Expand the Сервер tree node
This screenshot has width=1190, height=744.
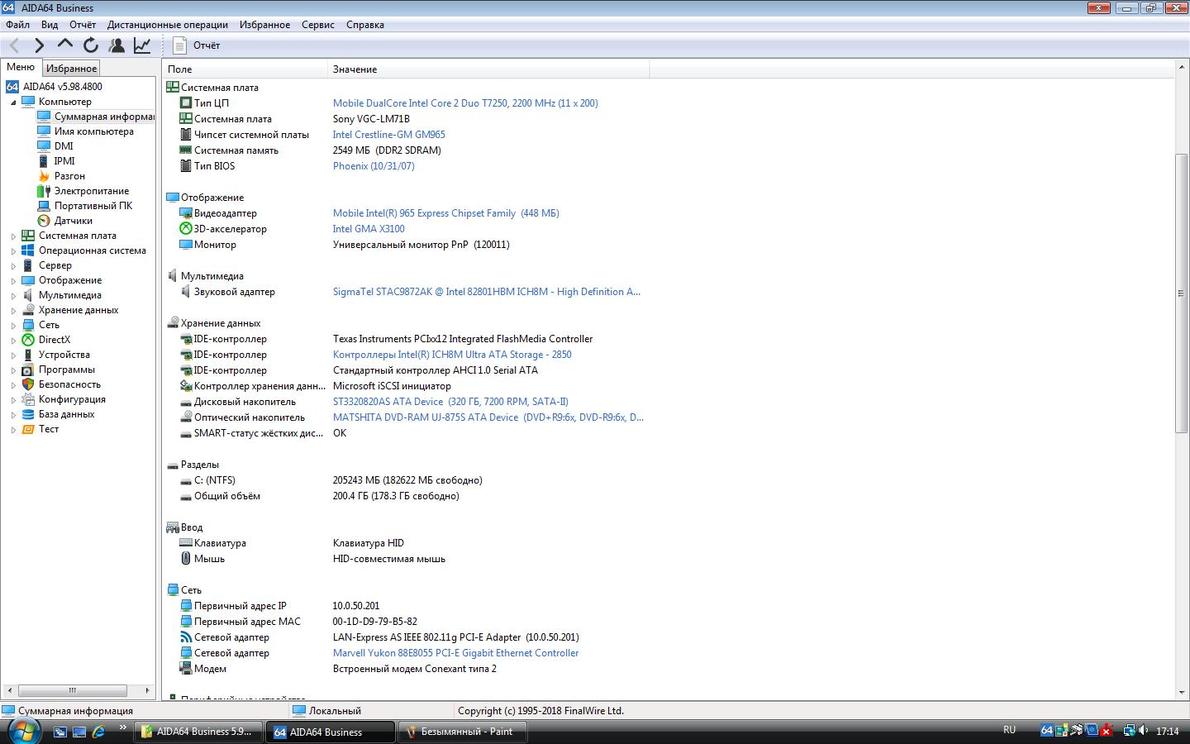[13, 266]
